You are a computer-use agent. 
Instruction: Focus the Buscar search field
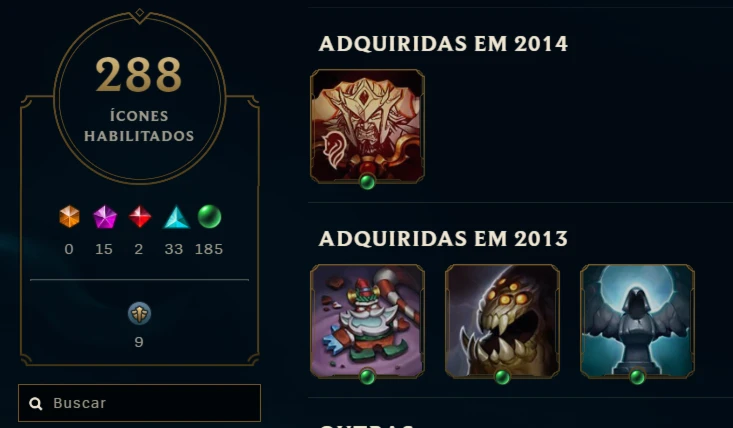139,403
